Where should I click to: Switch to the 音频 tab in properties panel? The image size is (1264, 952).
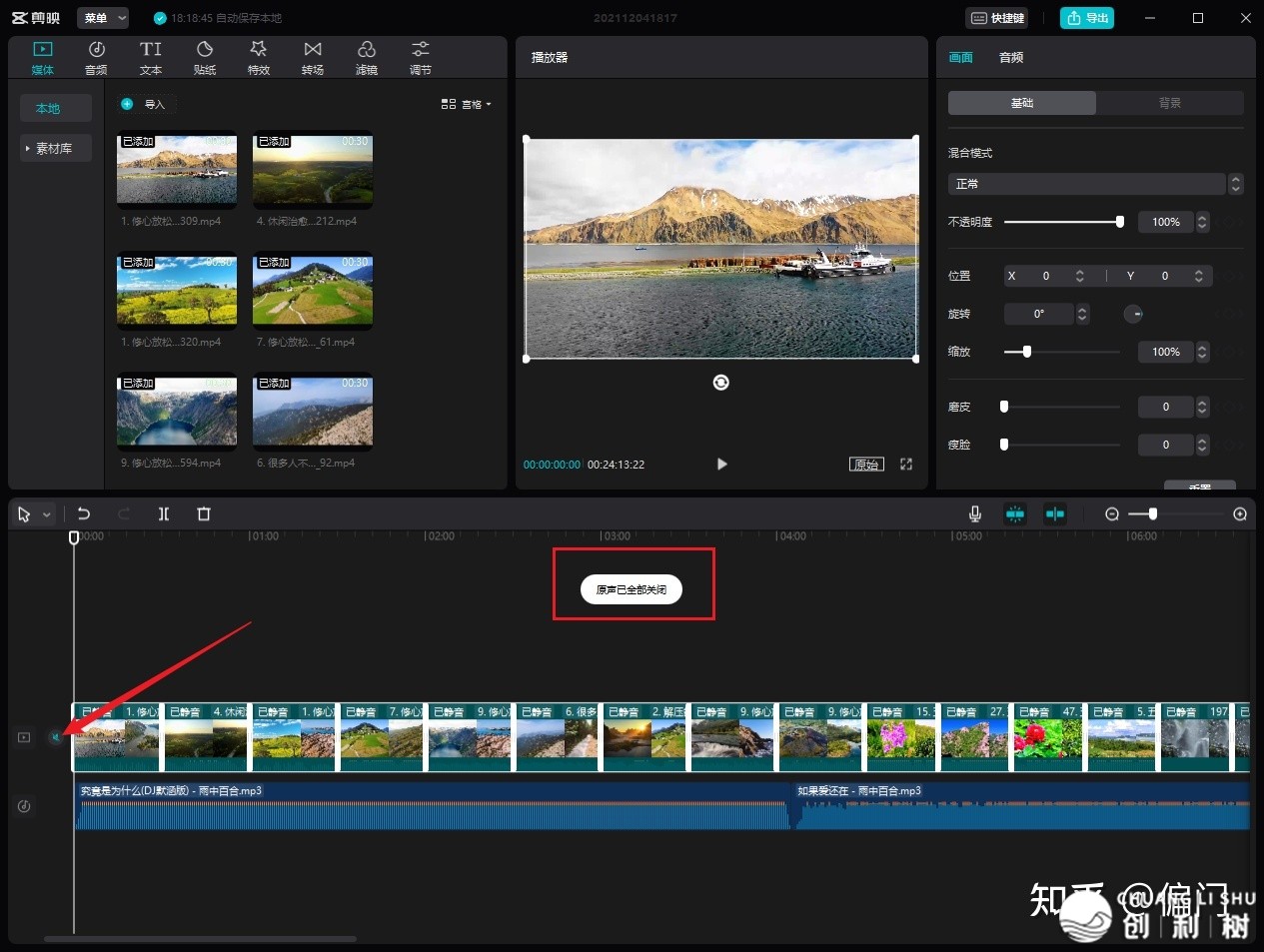point(1011,58)
